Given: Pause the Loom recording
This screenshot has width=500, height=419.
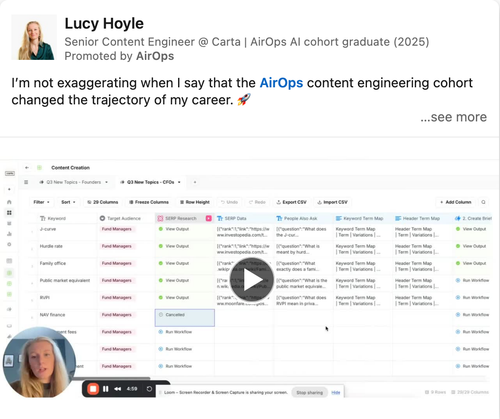Looking at the screenshot, I should coord(106,389).
